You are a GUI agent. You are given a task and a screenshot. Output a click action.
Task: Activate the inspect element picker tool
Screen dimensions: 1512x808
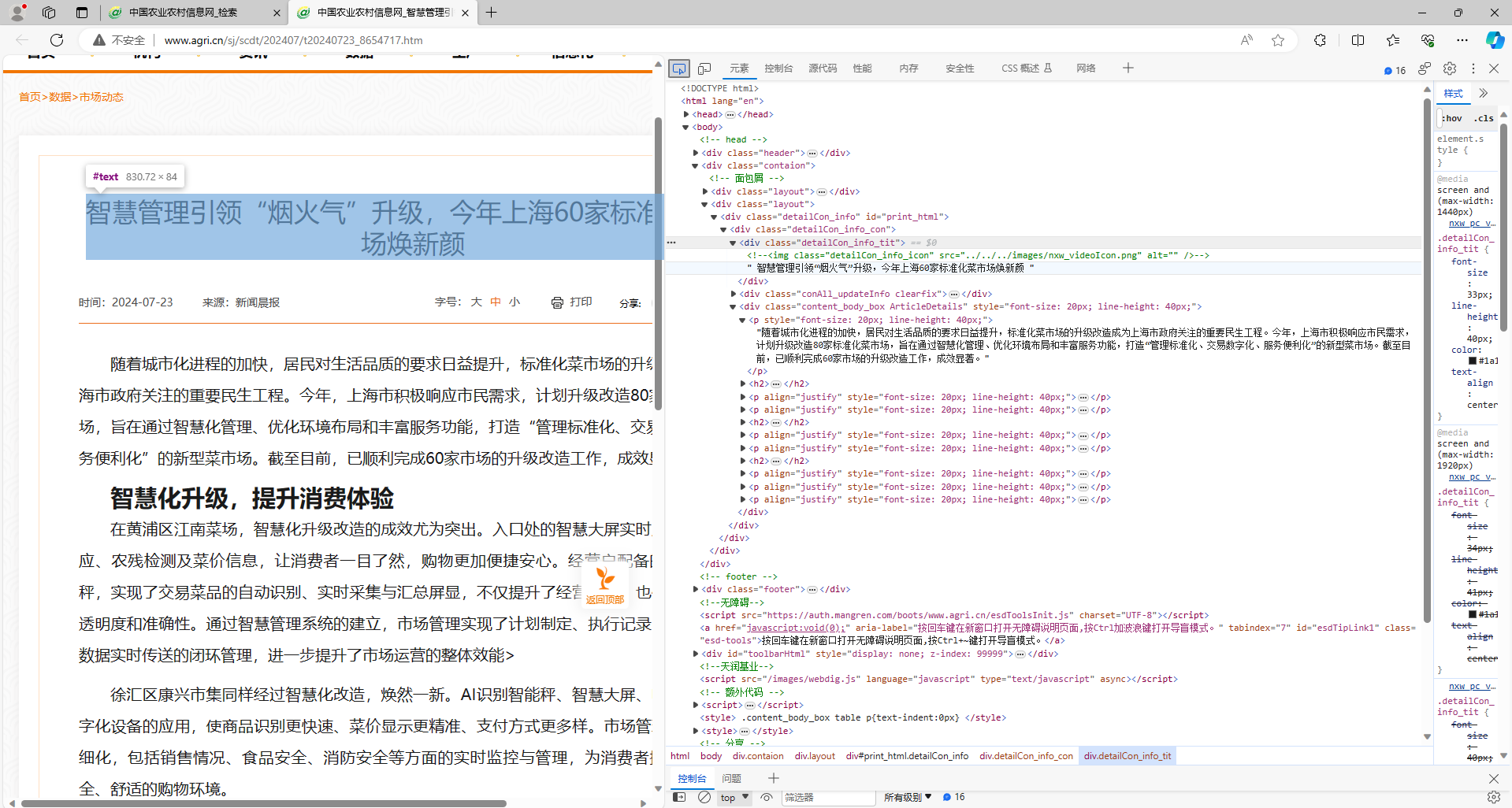click(x=678, y=69)
